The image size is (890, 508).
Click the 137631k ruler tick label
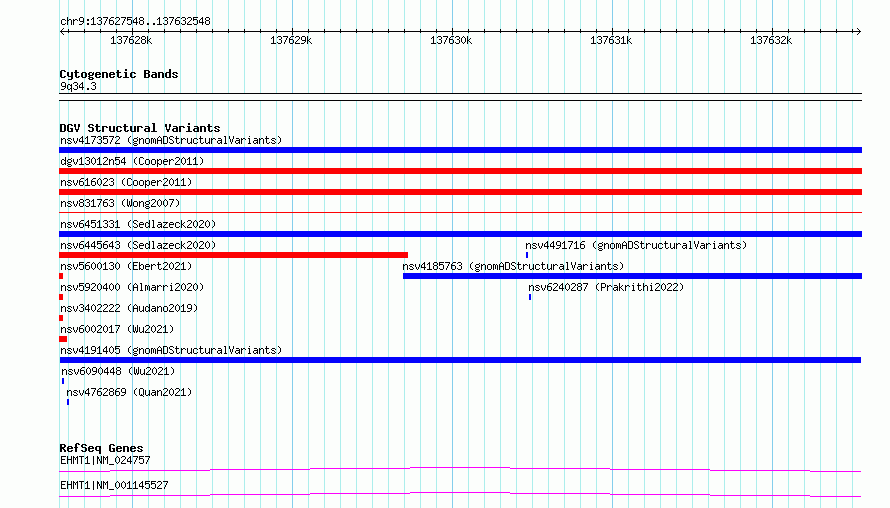coord(611,40)
